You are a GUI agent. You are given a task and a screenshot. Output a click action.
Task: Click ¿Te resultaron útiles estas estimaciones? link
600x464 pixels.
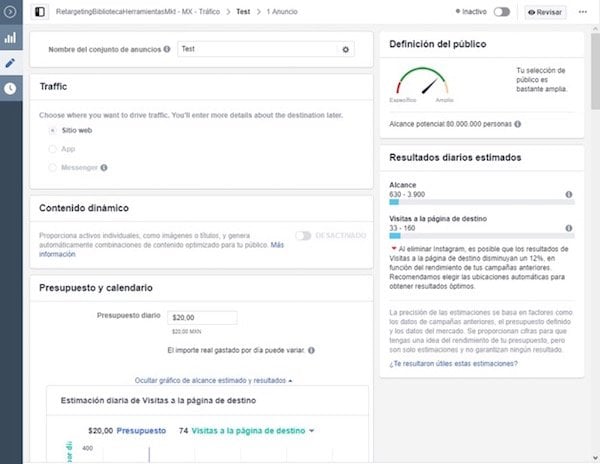[453, 363]
